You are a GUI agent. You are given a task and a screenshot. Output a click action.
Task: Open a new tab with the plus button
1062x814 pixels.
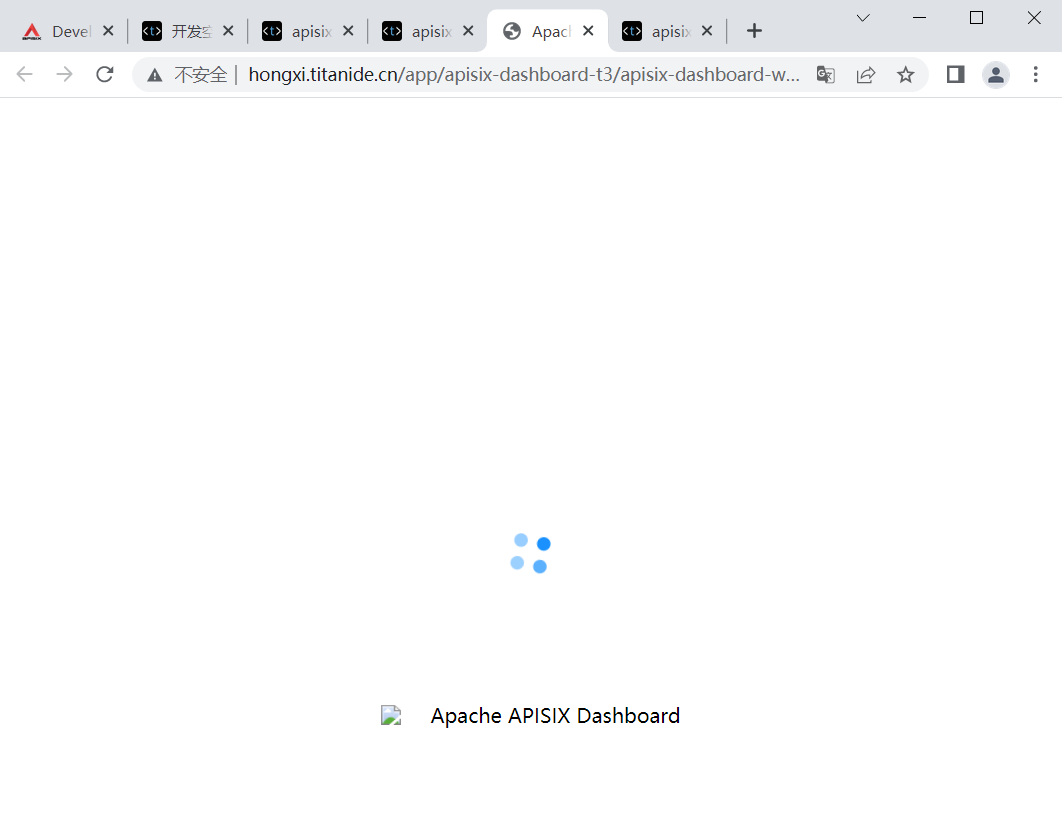pos(753,30)
